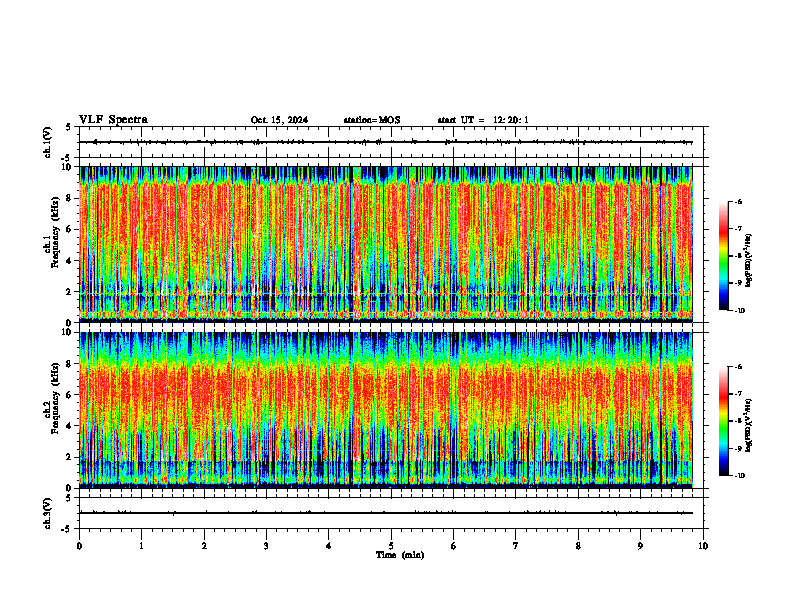Click the ch.2 frequency tick "8"
The width and height of the screenshot is (792, 612).
click(70, 364)
